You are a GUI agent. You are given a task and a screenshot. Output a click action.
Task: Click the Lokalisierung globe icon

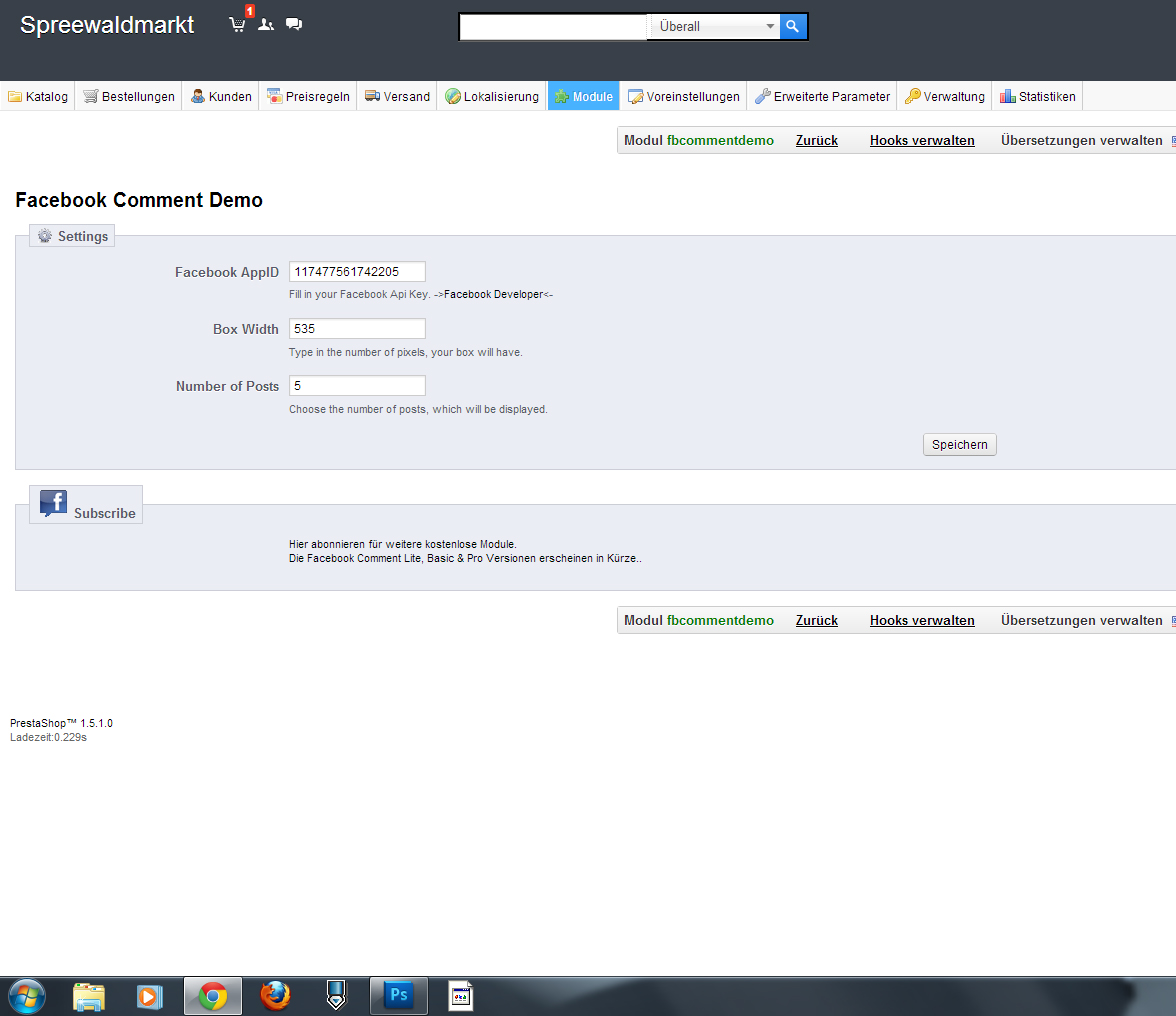click(x=452, y=96)
